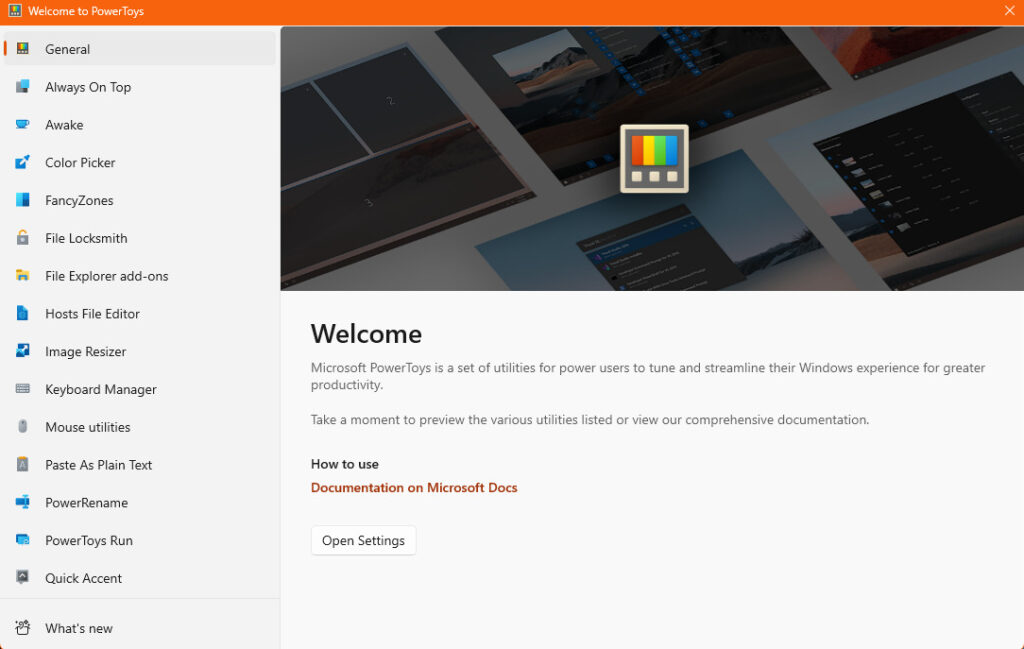
Task: Open the PowerRename entry
Action: [x=140, y=503]
